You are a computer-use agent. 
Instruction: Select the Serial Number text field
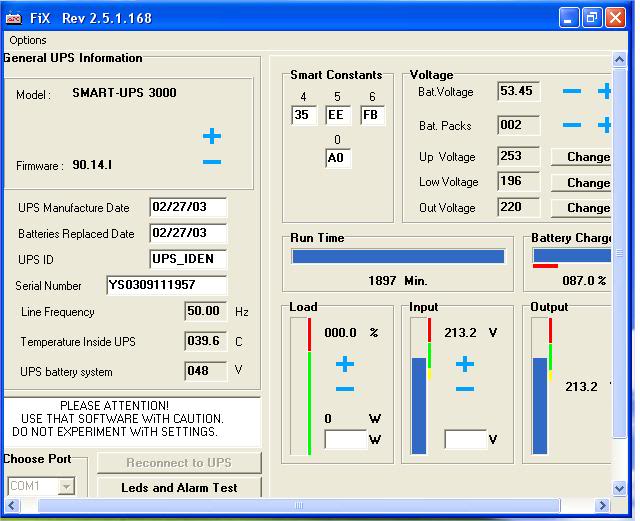(166, 285)
